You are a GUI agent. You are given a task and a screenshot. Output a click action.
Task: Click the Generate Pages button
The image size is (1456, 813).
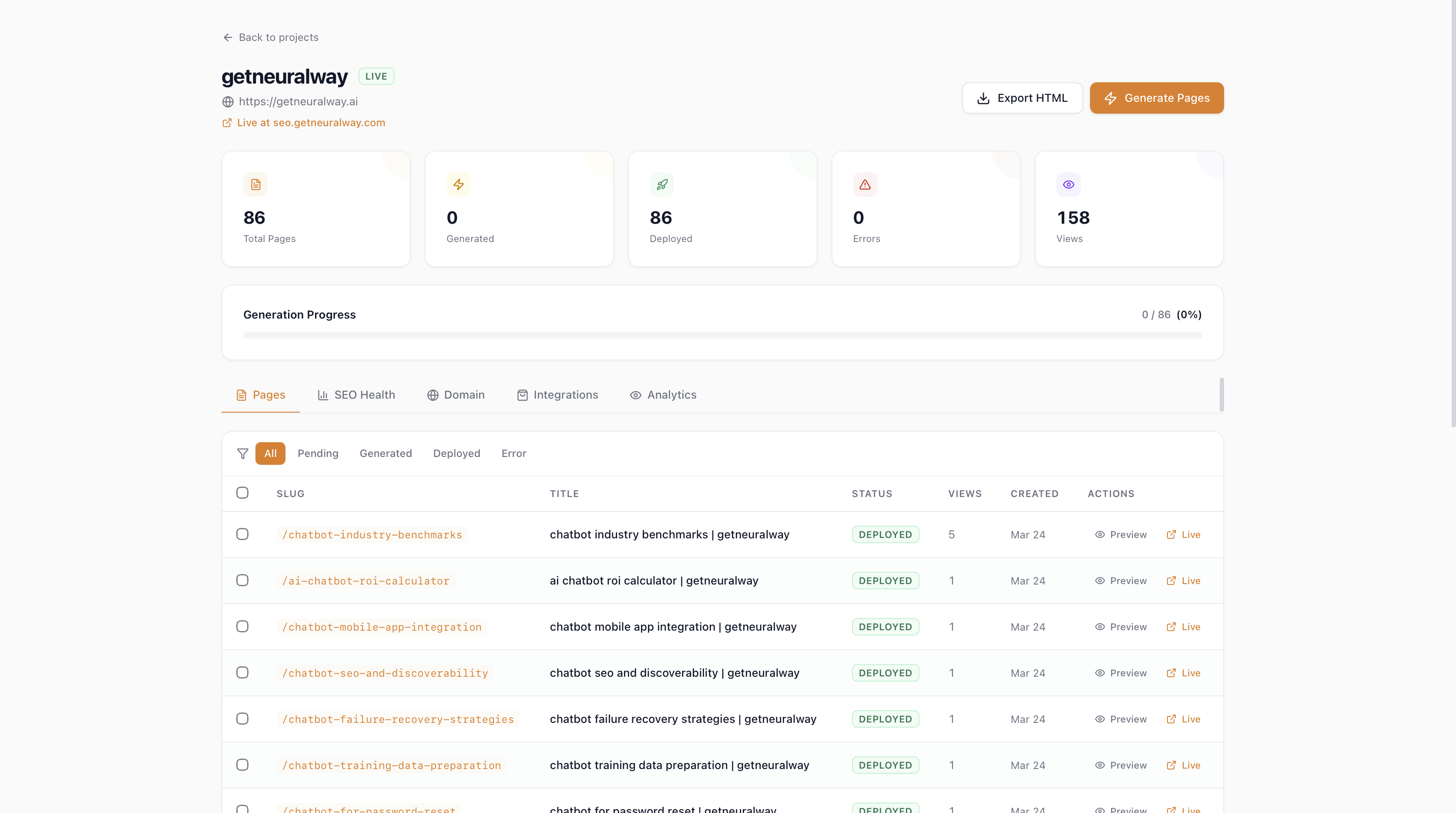tap(1157, 98)
